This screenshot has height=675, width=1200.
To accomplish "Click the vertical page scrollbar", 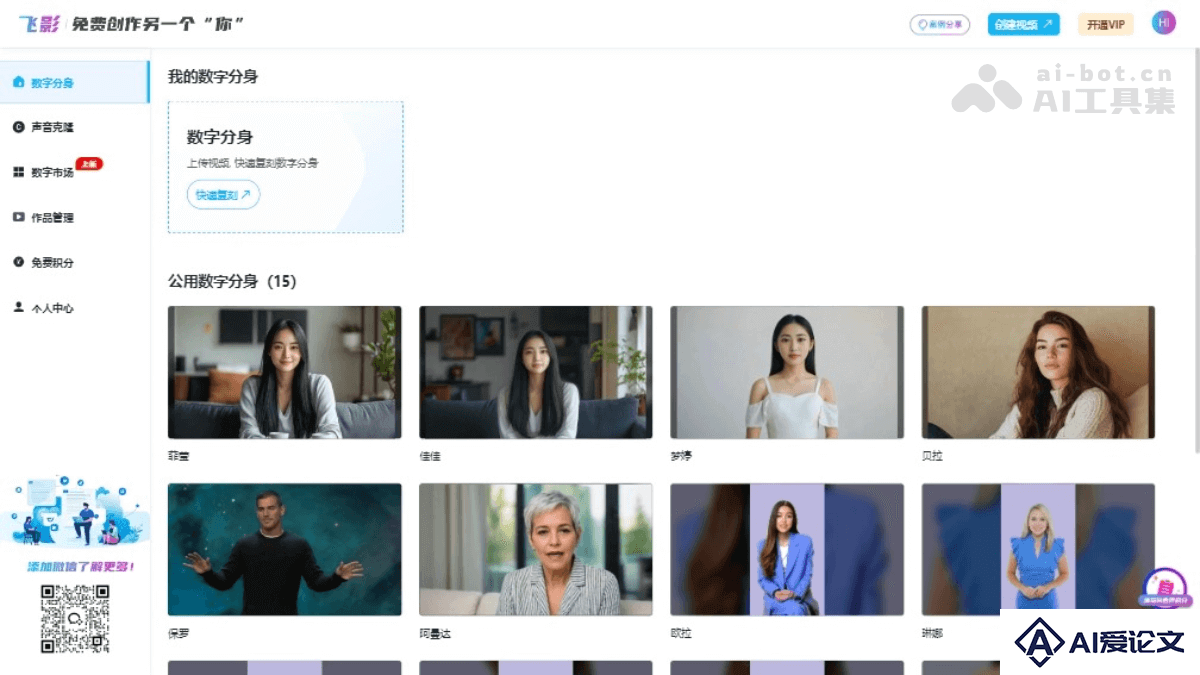I will point(1196,250).
